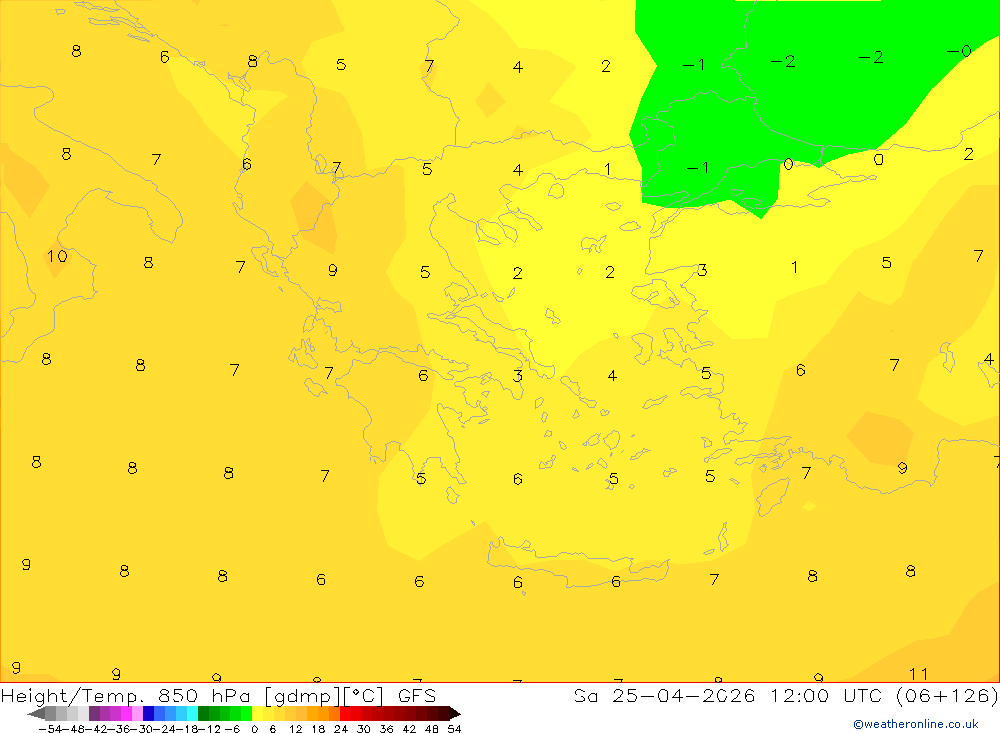This screenshot has width=1000, height=733.
Task: Select the [gdmp] unit label
Action: (x=302, y=696)
